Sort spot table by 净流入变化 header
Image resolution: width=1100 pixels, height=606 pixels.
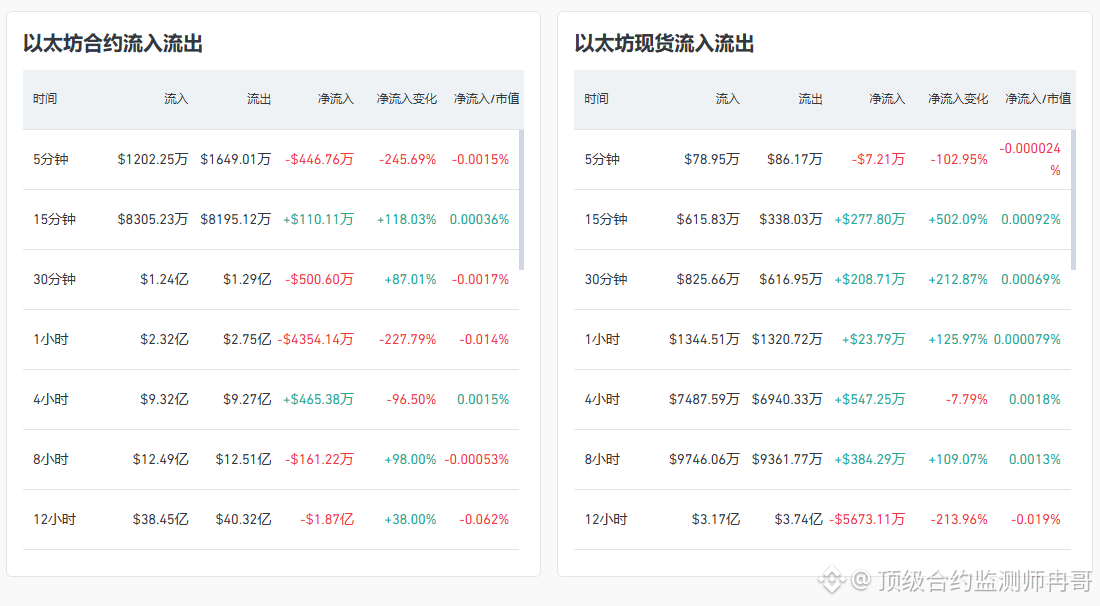(x=958, y=99)
